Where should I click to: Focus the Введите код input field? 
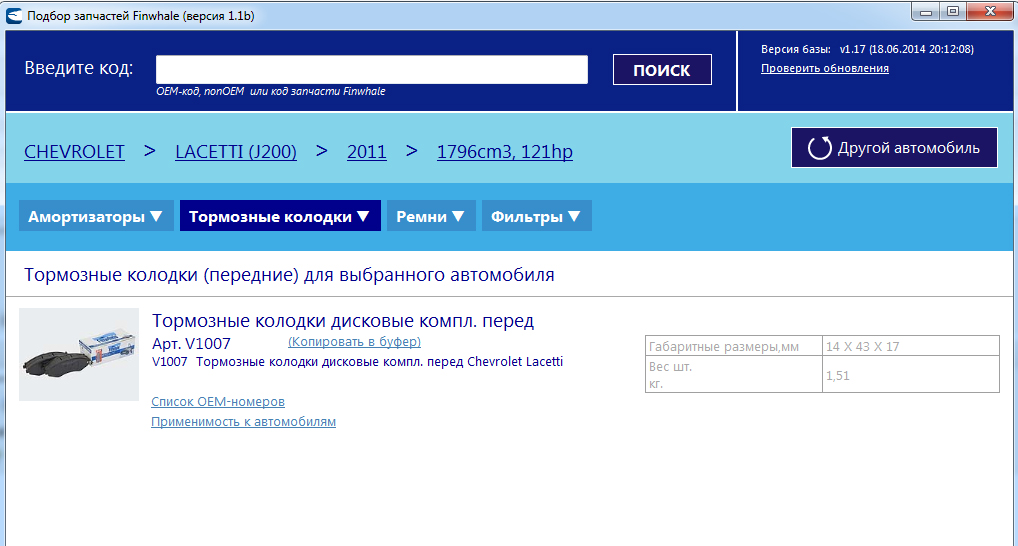pos(371,70)
